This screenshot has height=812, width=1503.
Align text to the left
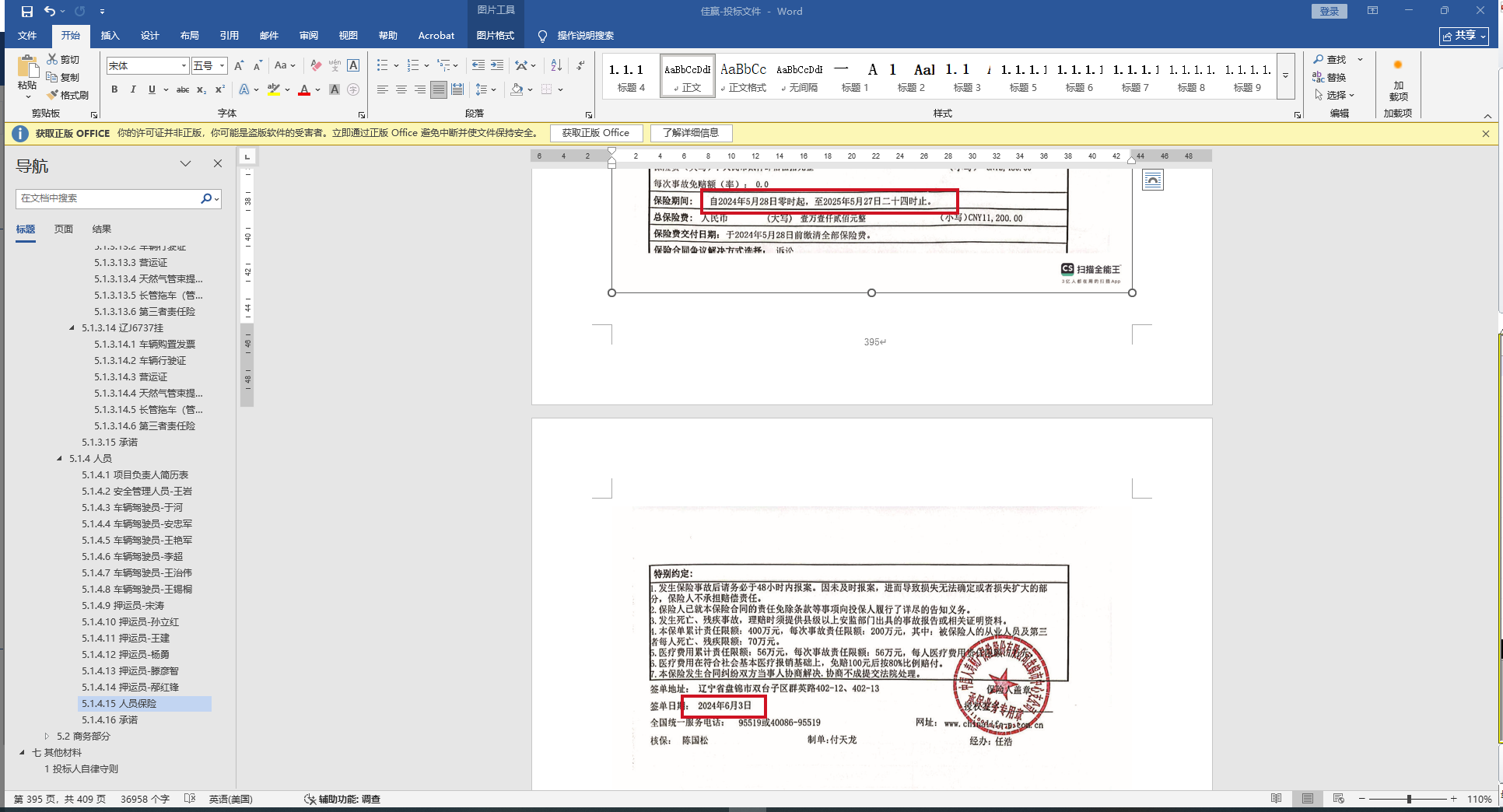pyautogui.click(x=382, y=89)
